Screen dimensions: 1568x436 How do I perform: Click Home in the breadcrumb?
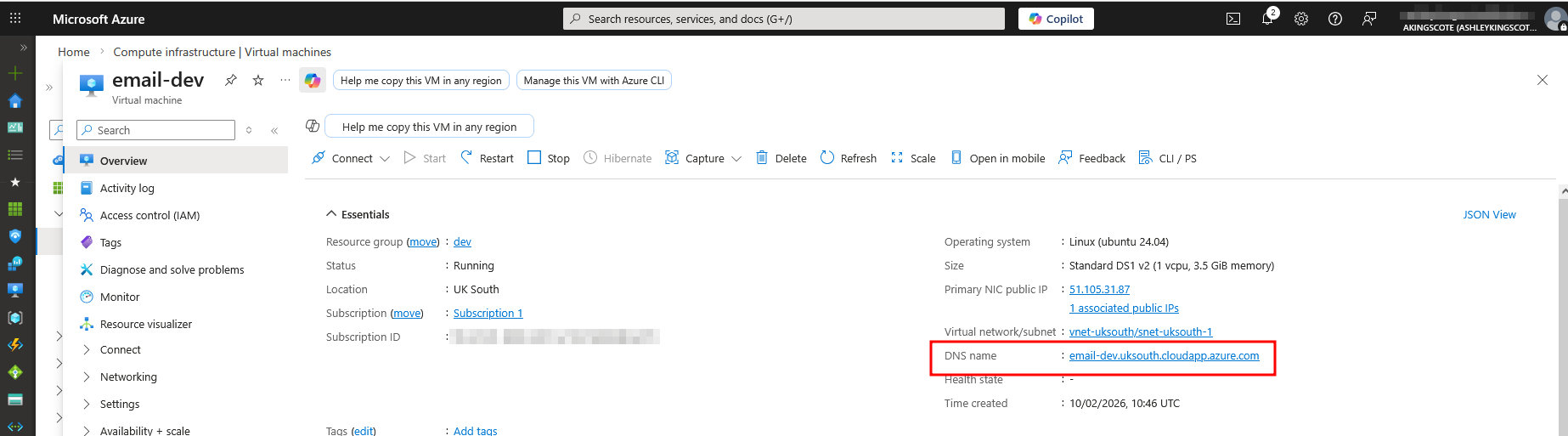click(73, 52)
